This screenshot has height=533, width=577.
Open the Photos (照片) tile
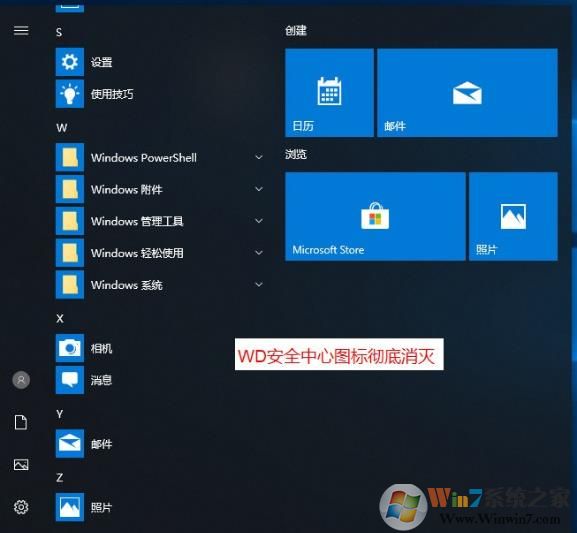click(x=513, y=216)
